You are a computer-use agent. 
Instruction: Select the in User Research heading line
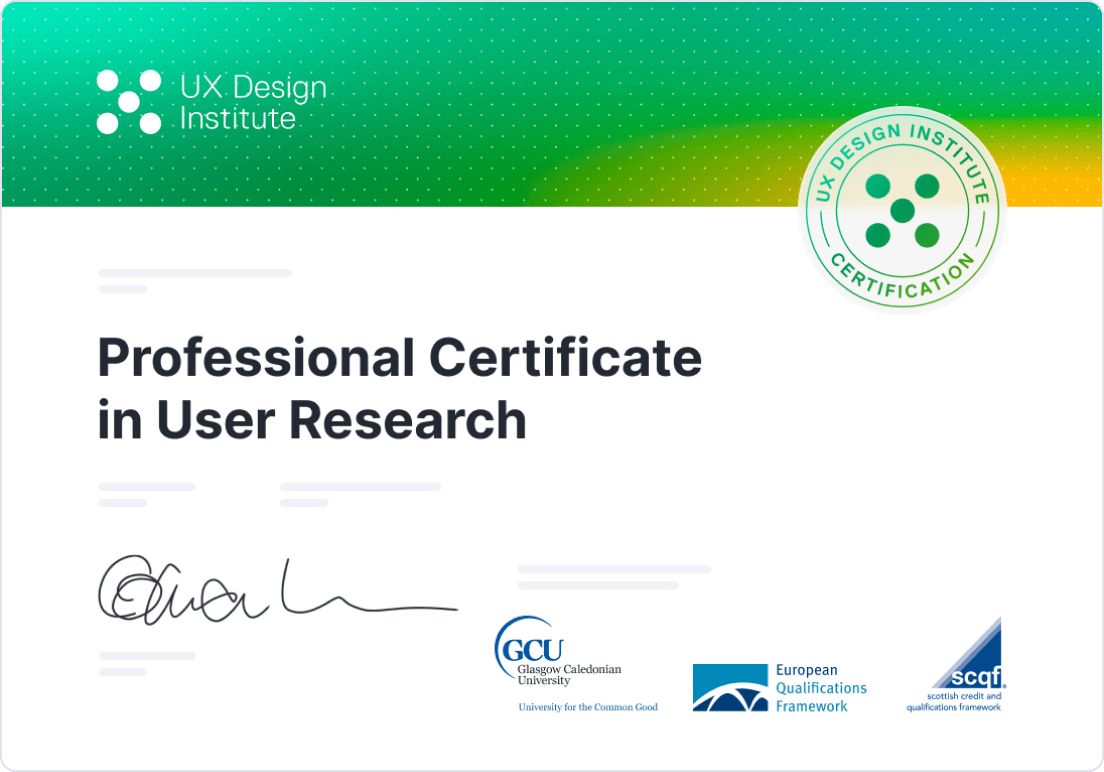310,420
